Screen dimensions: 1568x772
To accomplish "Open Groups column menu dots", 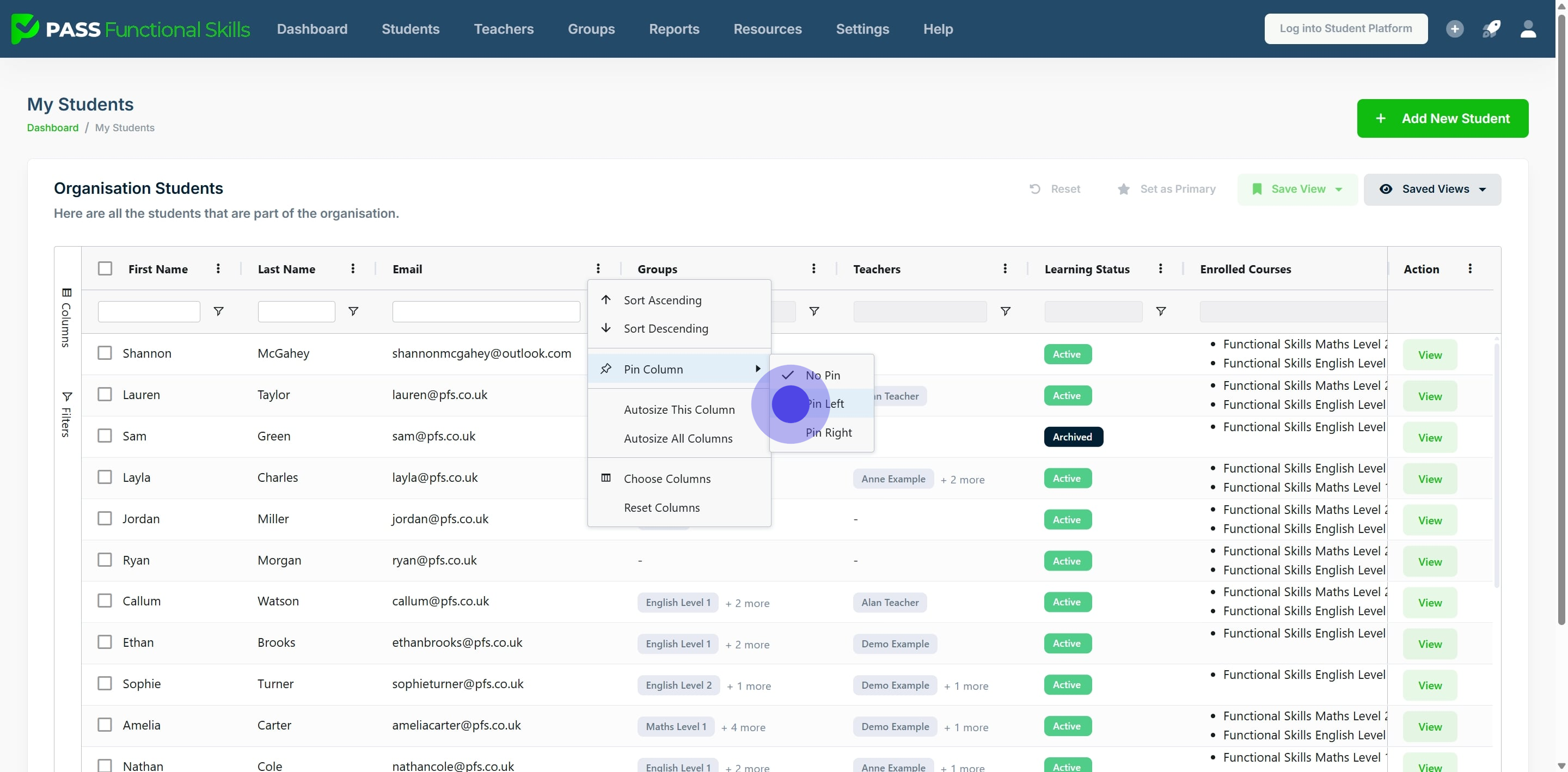I will point(814,268).
